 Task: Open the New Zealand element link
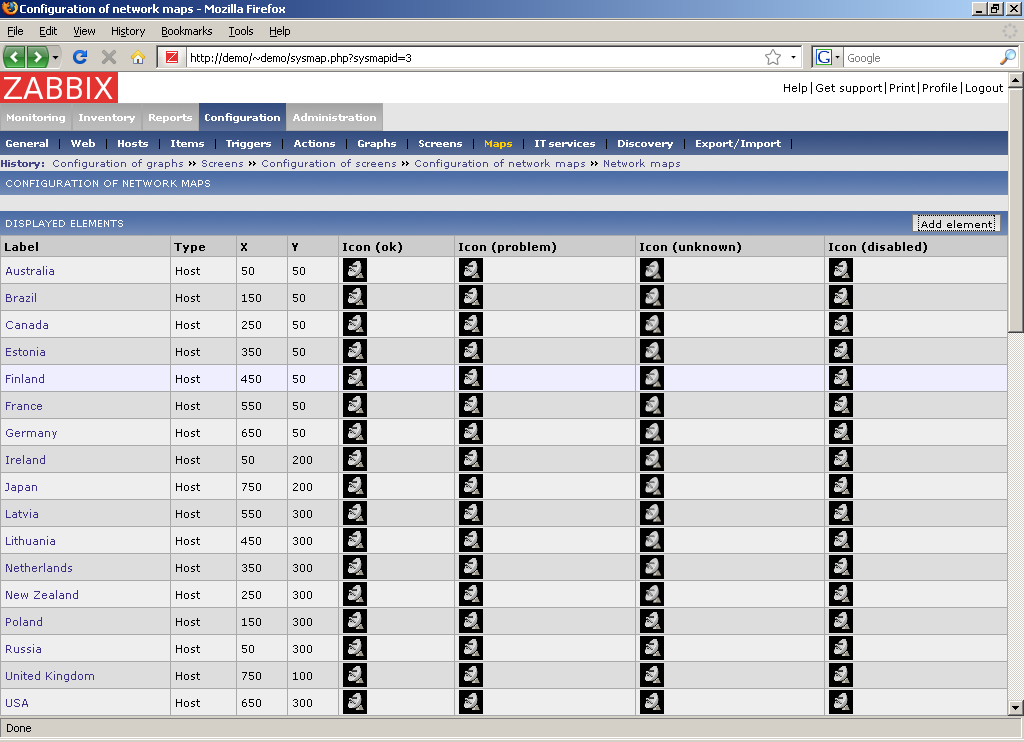(x=42, y=595)
